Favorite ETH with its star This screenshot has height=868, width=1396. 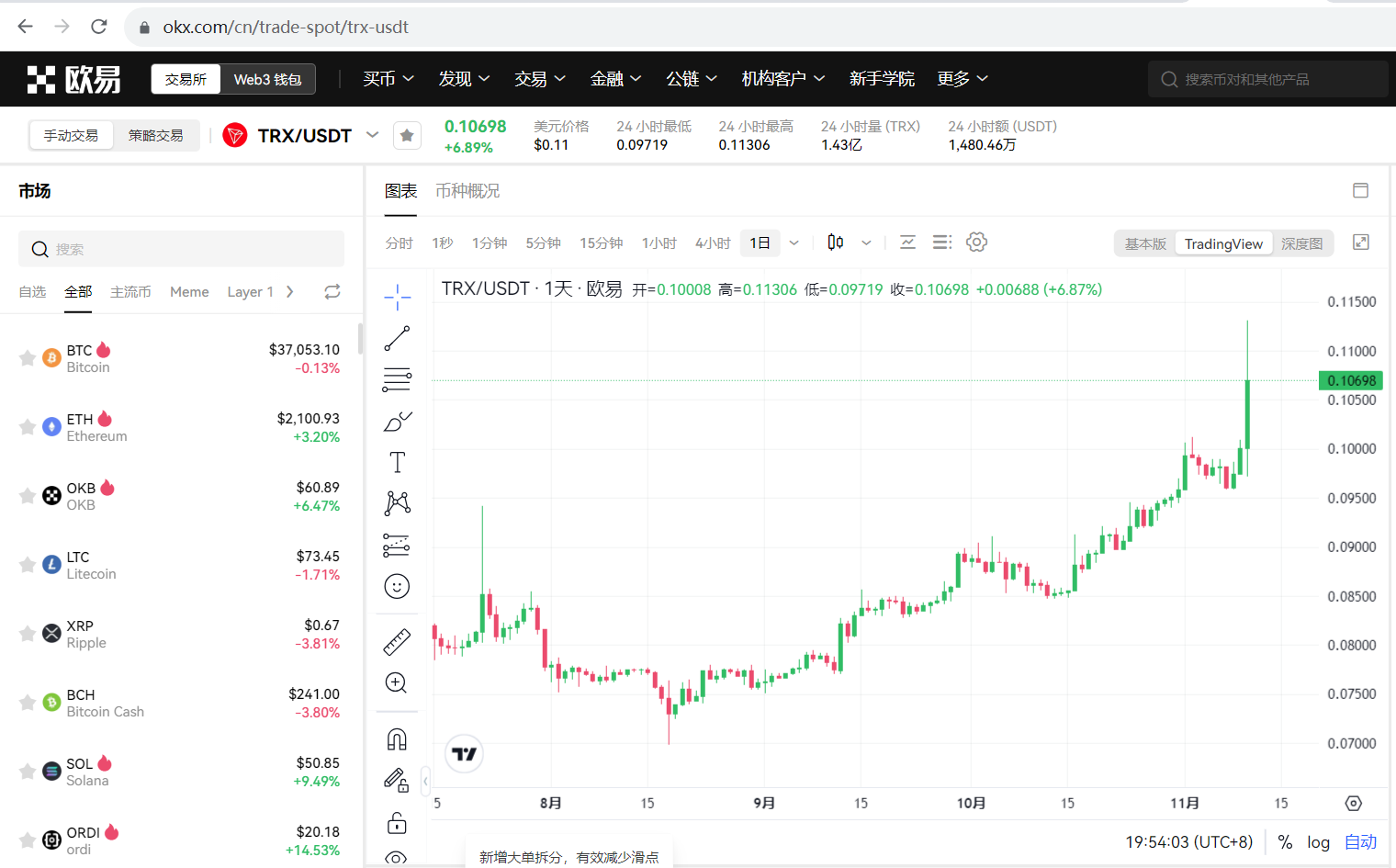(28, 427)
